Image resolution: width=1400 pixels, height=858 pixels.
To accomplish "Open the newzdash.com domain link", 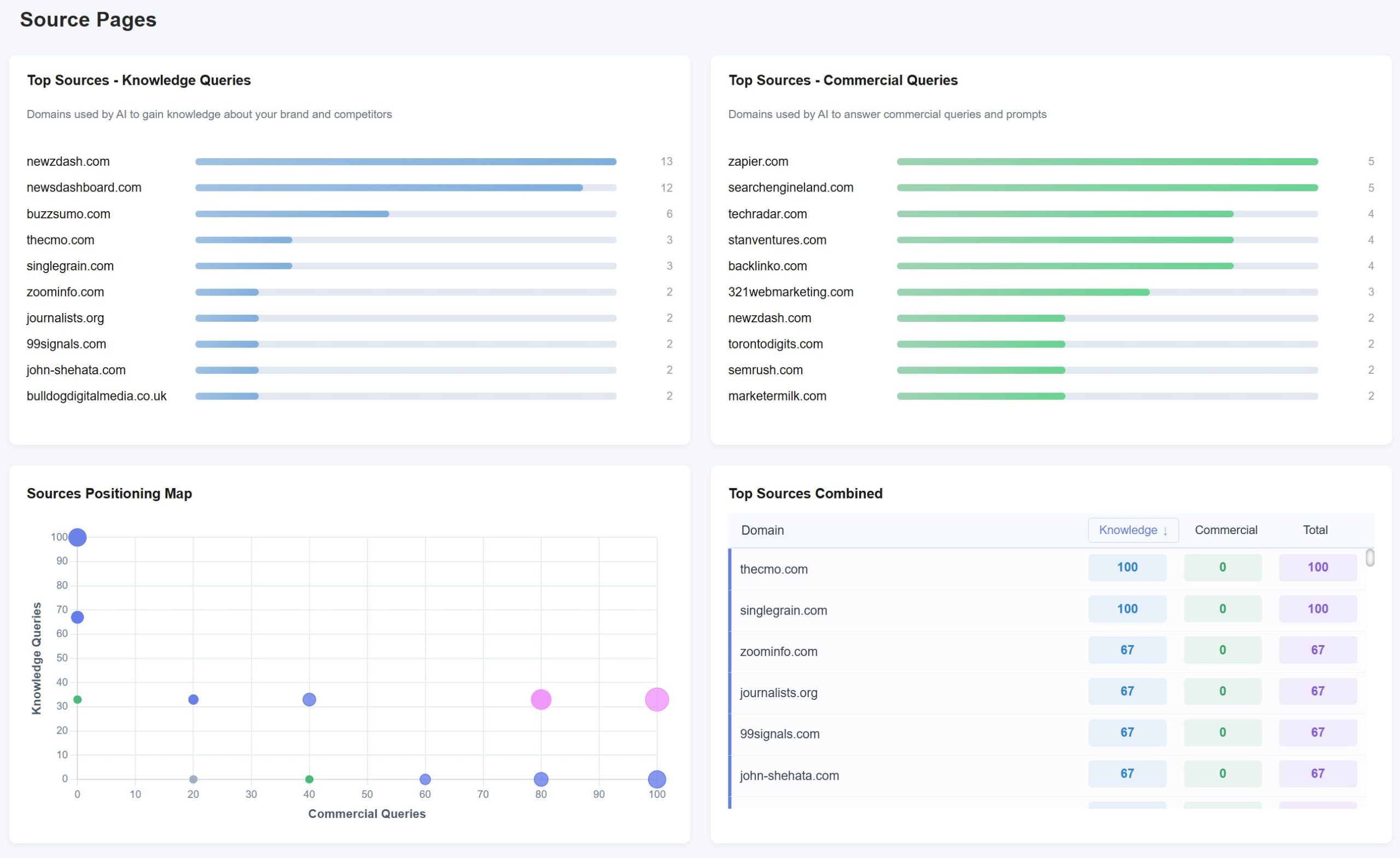I will tap(68, 161).
